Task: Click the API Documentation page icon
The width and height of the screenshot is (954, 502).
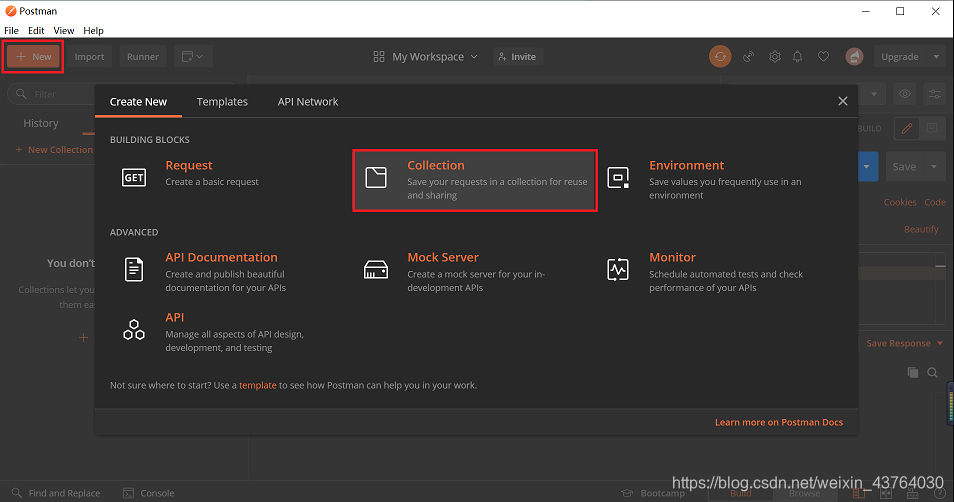Action: tap(134, 270)
